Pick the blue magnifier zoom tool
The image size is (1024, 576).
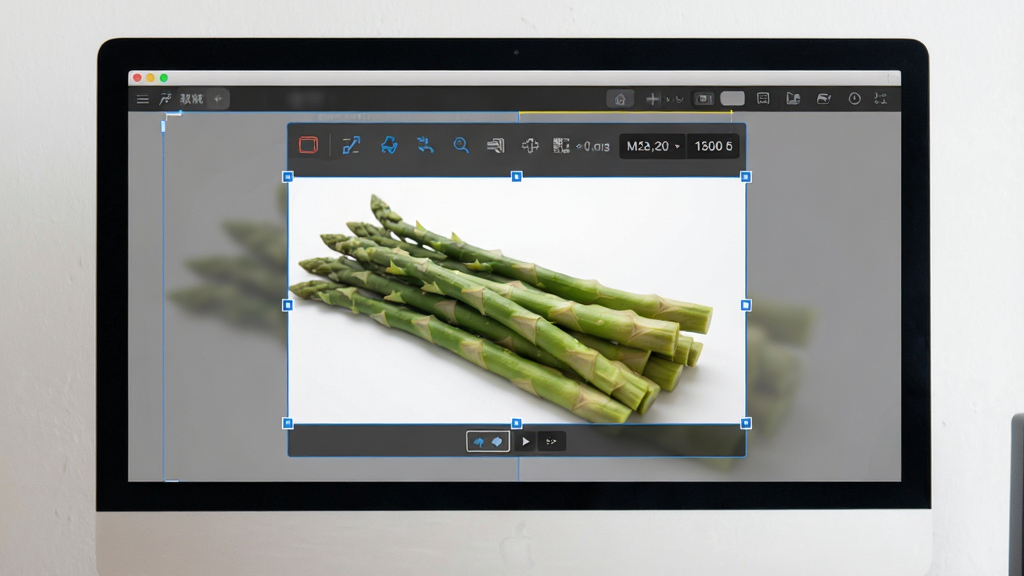coord(461,145)
